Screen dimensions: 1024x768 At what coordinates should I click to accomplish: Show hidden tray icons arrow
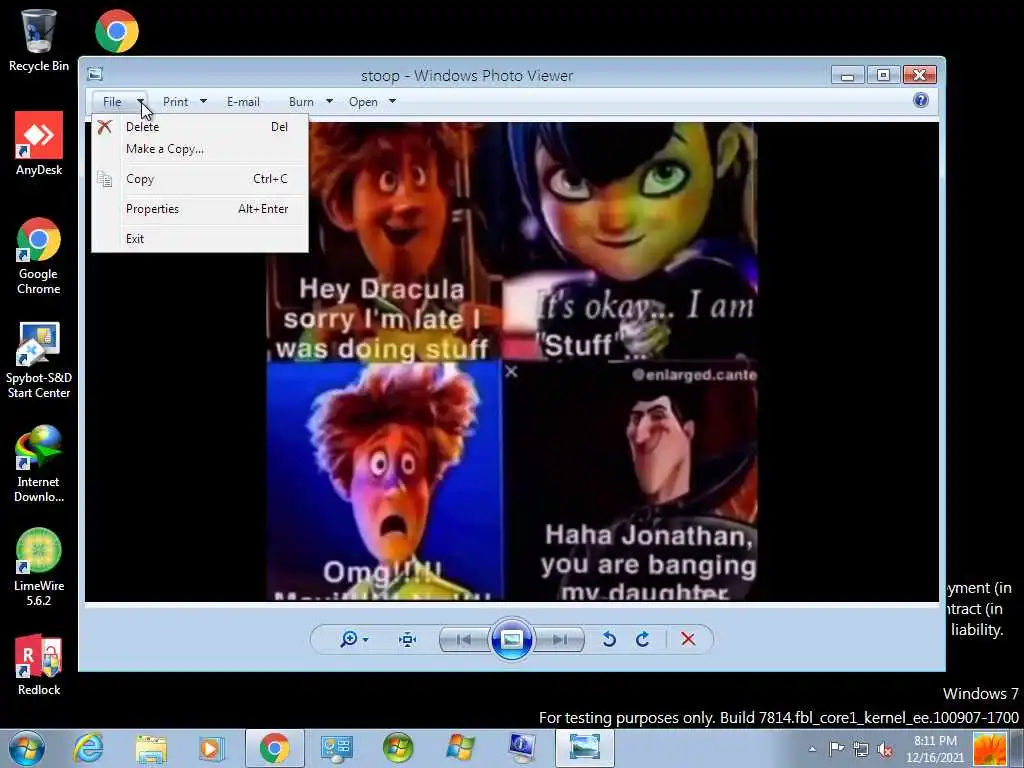click(812, 749)
